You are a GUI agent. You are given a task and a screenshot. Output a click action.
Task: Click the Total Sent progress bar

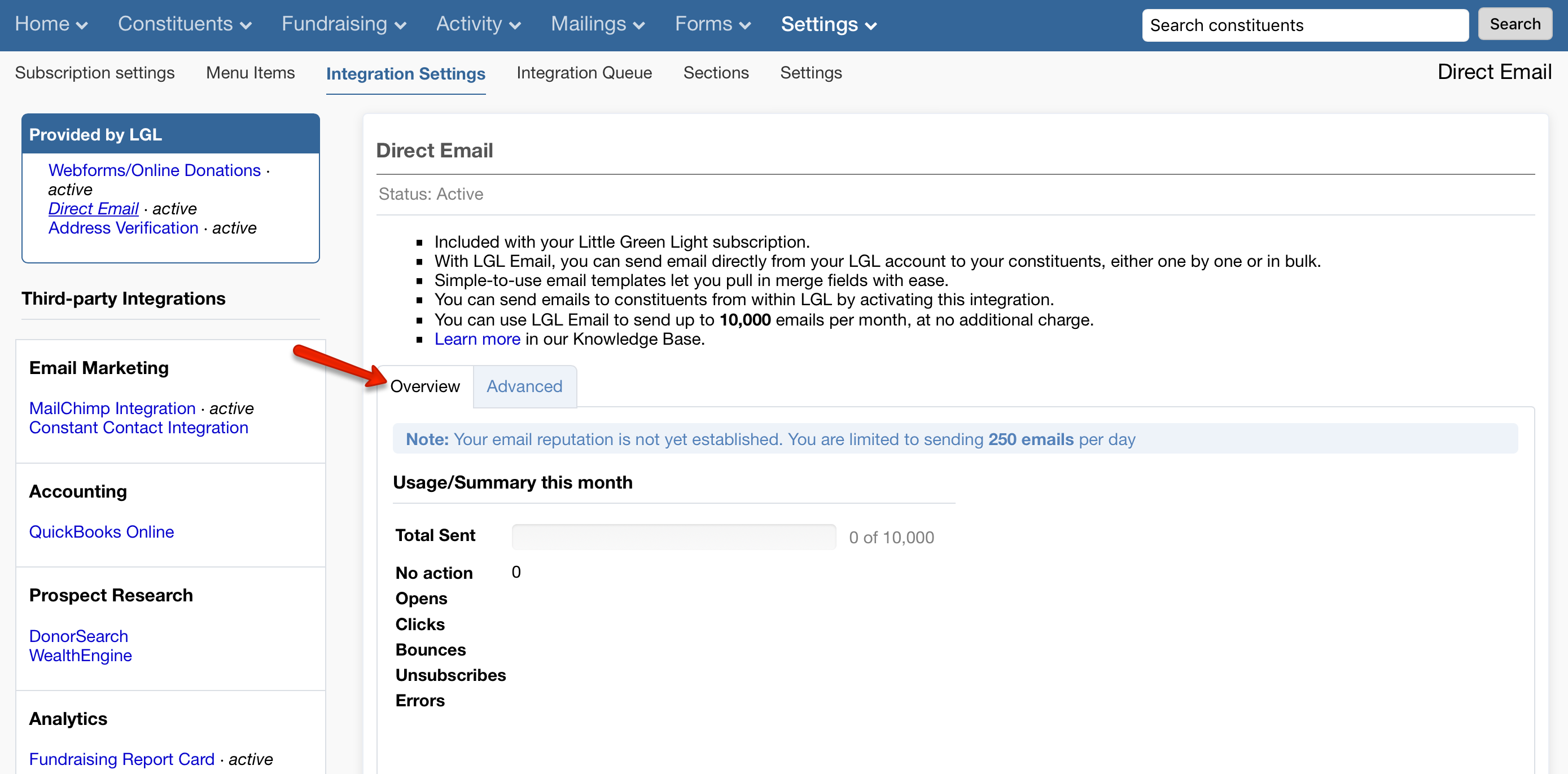pos(673,536)
